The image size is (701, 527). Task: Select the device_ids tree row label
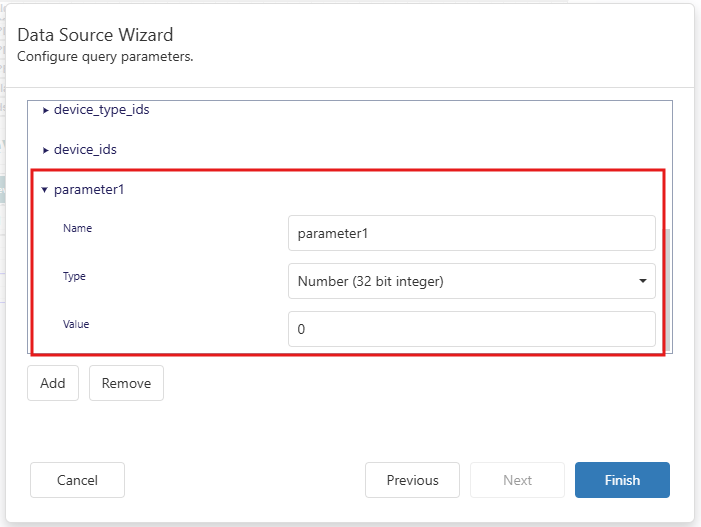[85, 149]
